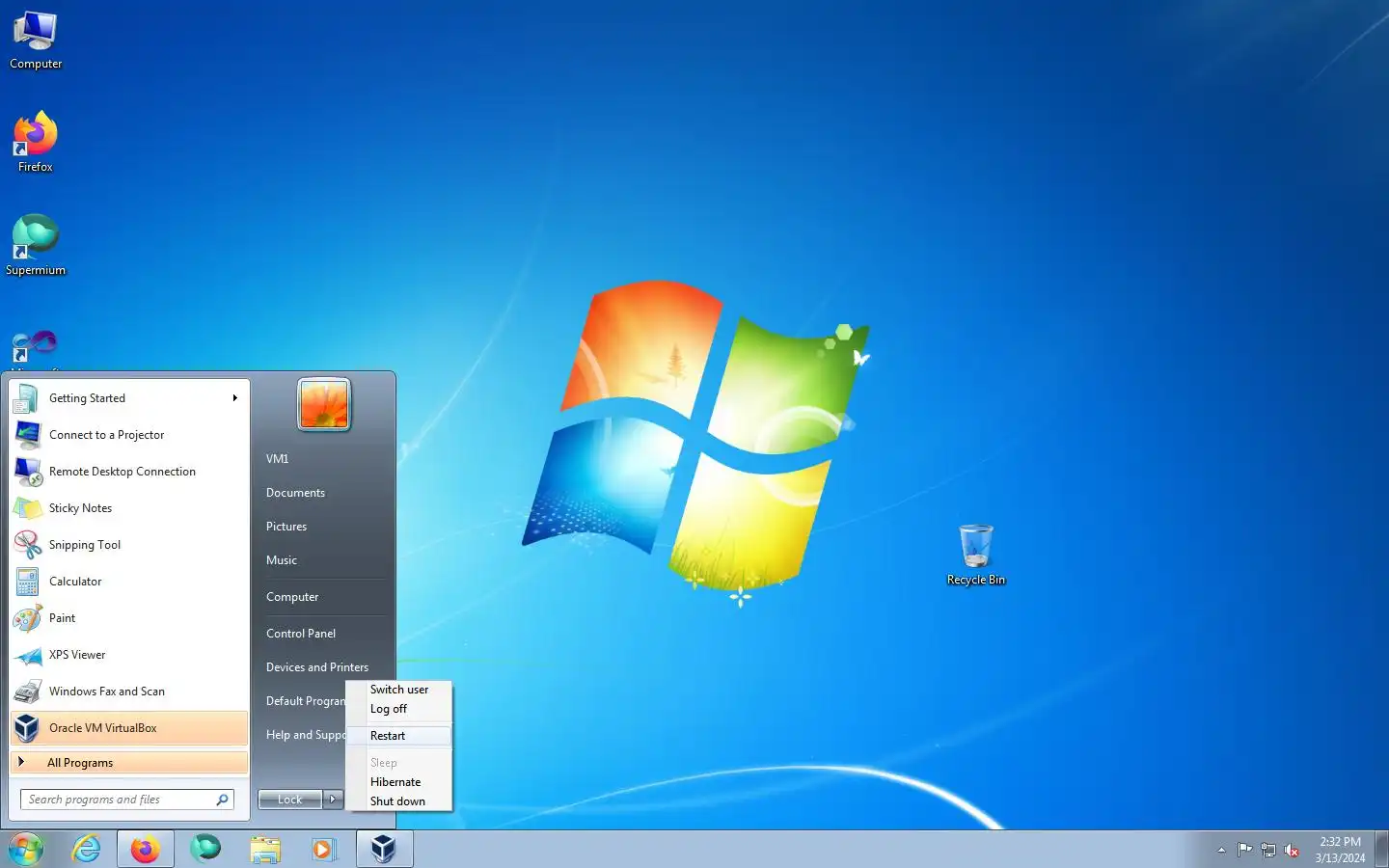The image size is (1389, 868).
Task: Click the Show desktop strip on the taskbar
Action: [1382, 850]
